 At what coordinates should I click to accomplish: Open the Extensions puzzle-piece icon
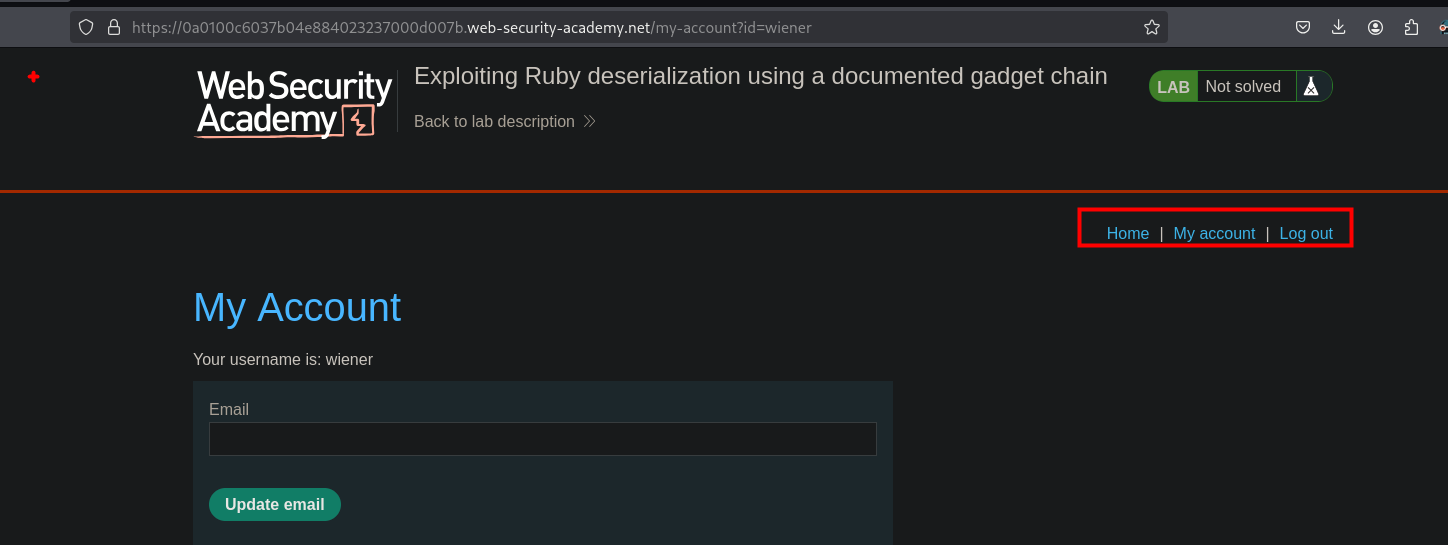point(1412,27)
